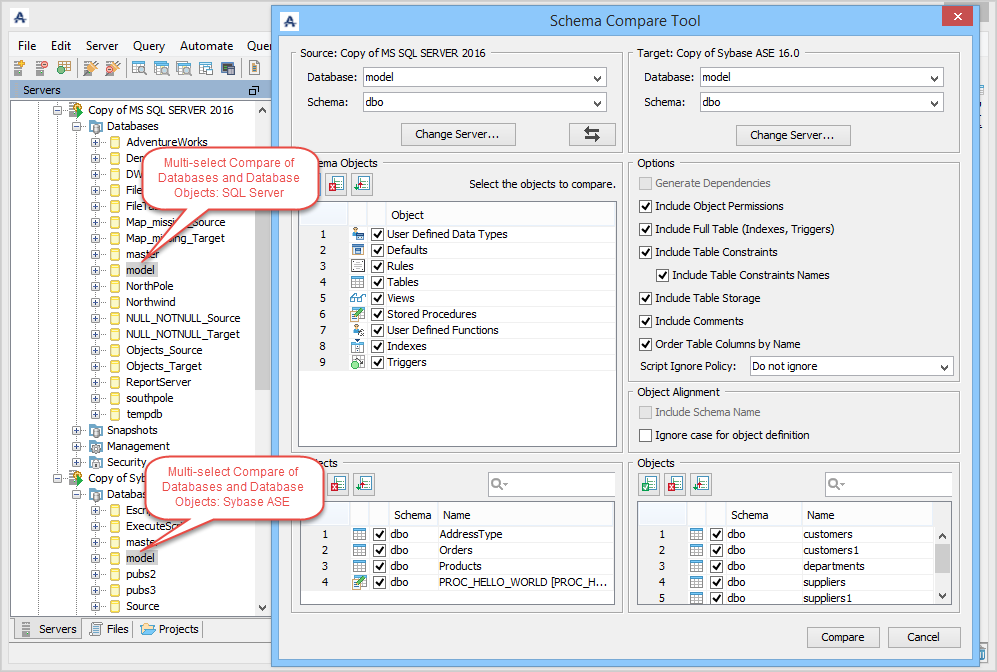Click target Change Server button
Image resolution: width=997 pixels, height=672 pixels.
[x=793, y=135]
